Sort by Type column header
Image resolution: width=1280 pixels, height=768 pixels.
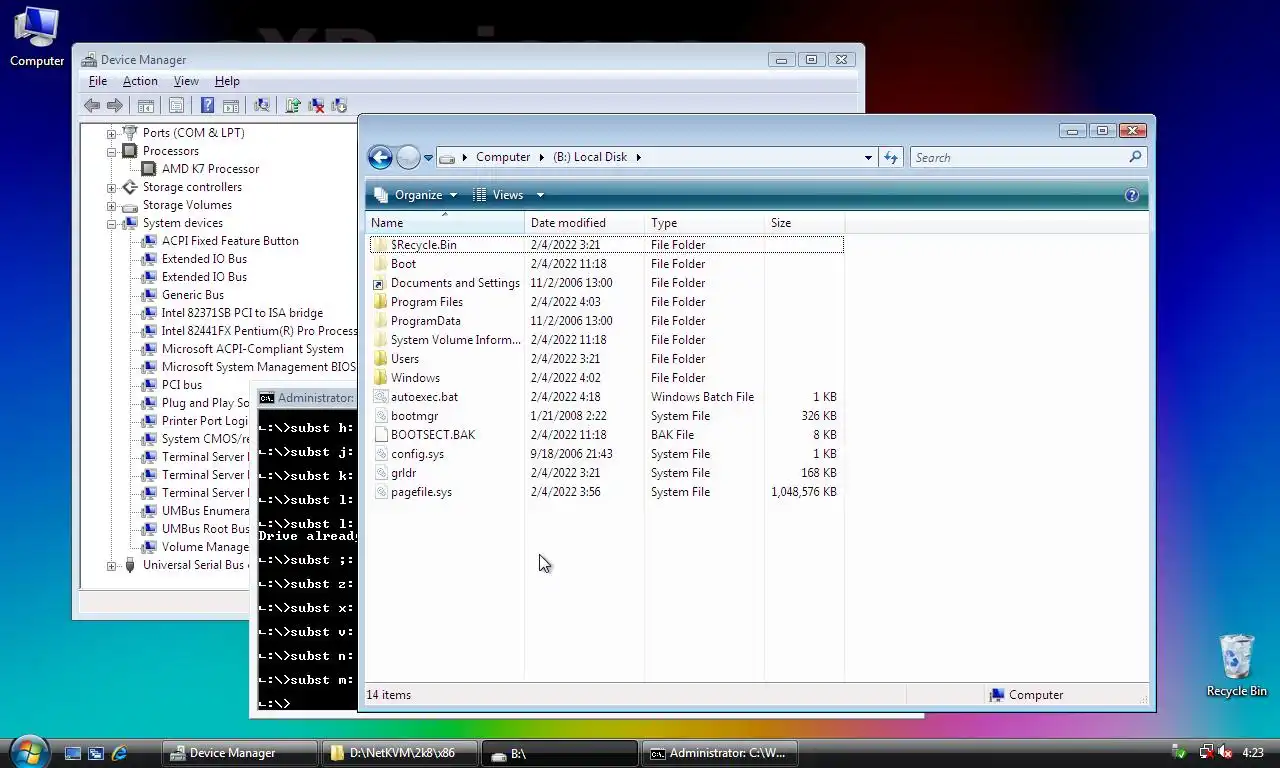click(705, 223)
